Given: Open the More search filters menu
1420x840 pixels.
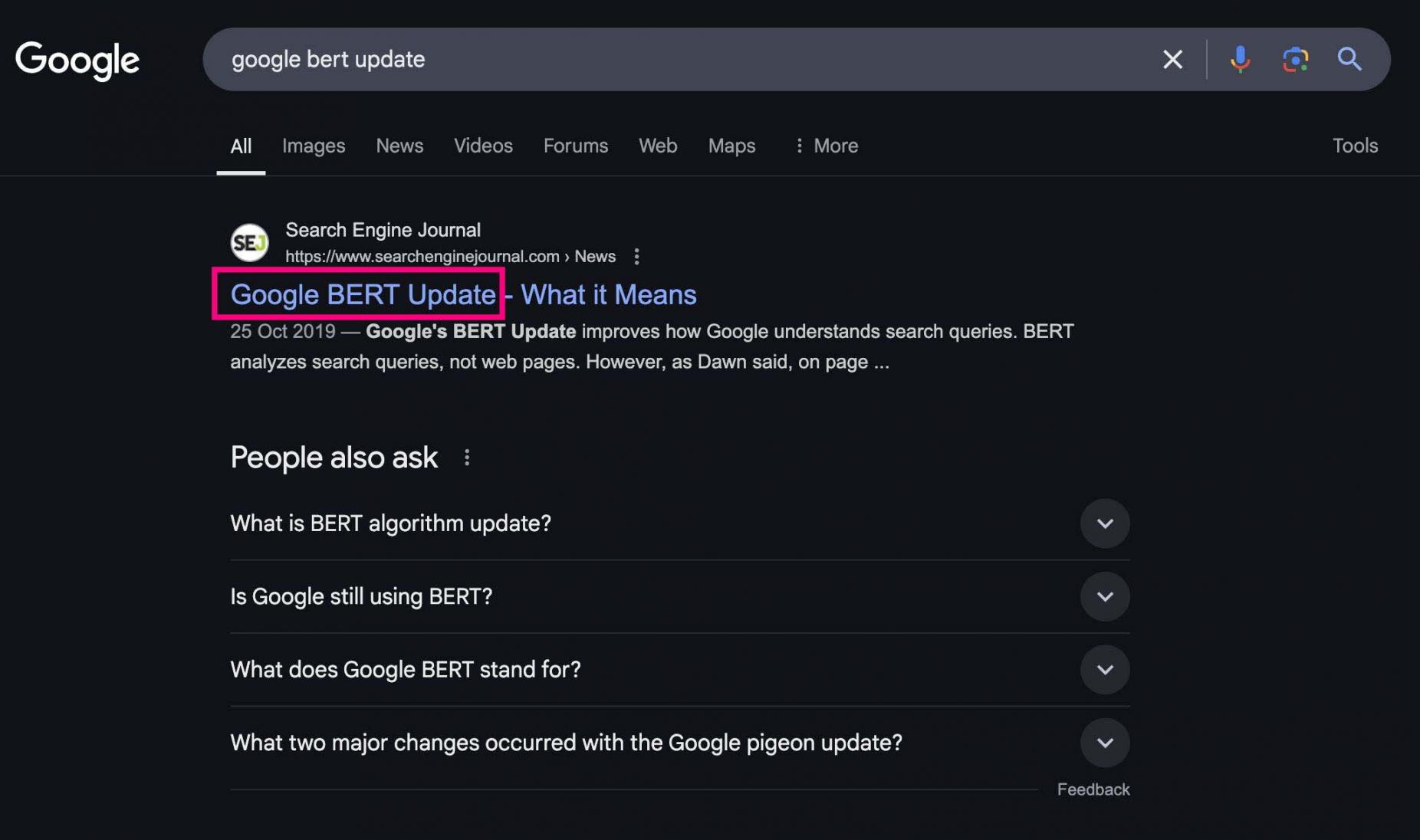Looking at the screenshot, I should pyautogui.click(x=827, y=146).
